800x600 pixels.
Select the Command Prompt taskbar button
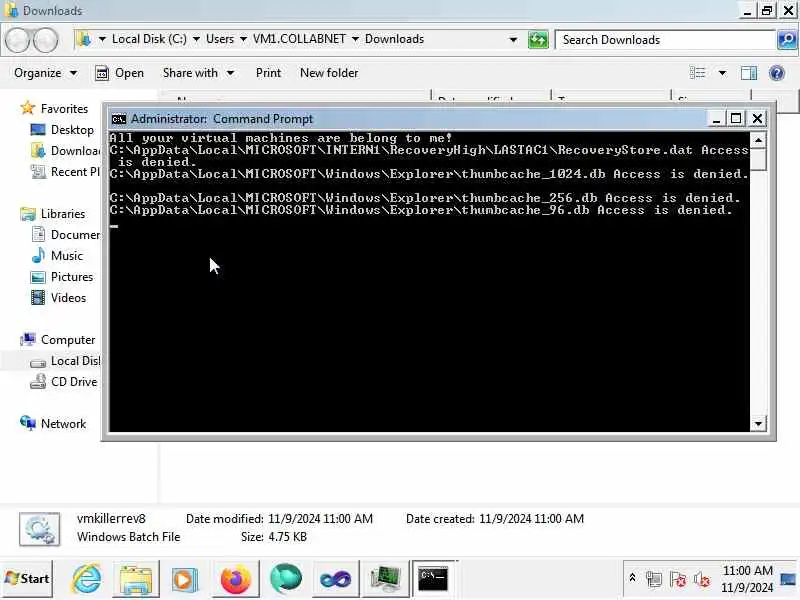coord(433,579)
